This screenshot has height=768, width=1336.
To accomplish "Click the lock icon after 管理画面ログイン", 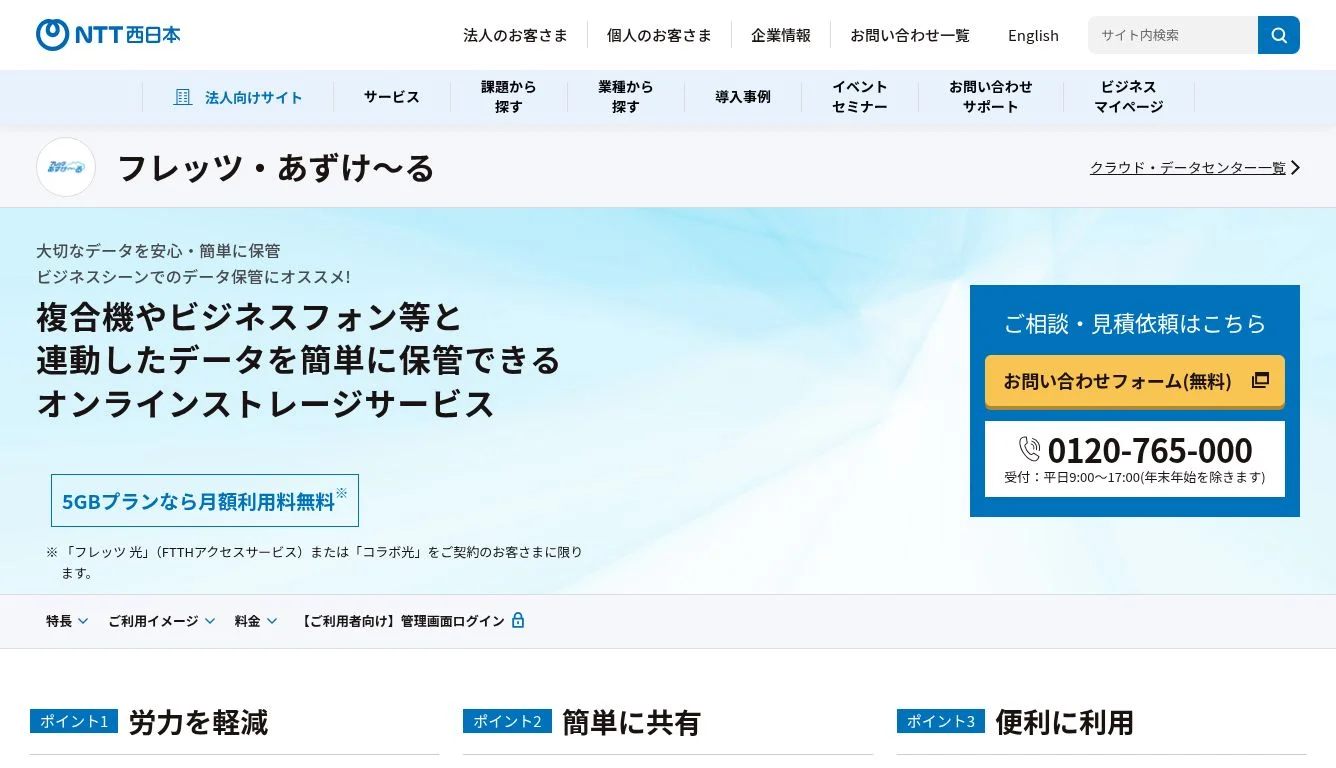I will click(518, 620).
